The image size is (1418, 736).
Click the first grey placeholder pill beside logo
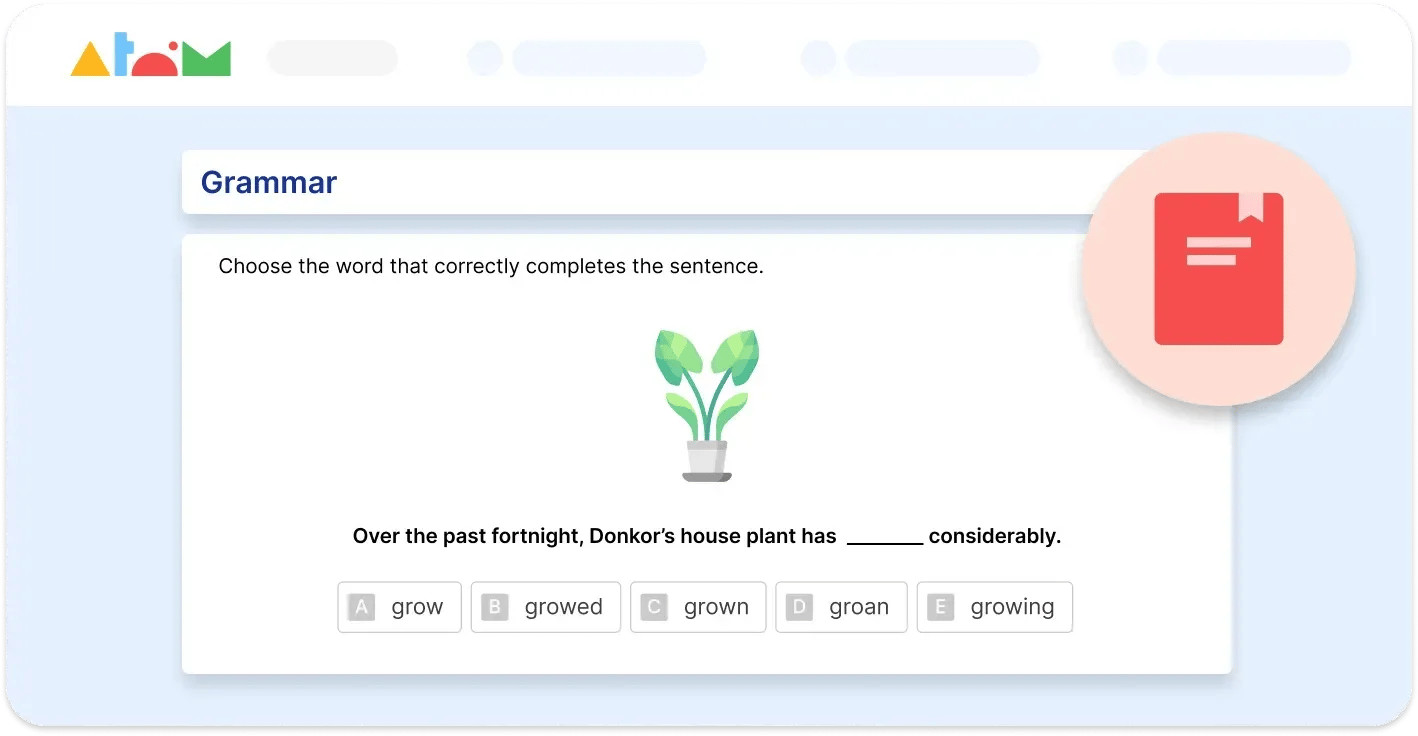click(x=332, y=58)
